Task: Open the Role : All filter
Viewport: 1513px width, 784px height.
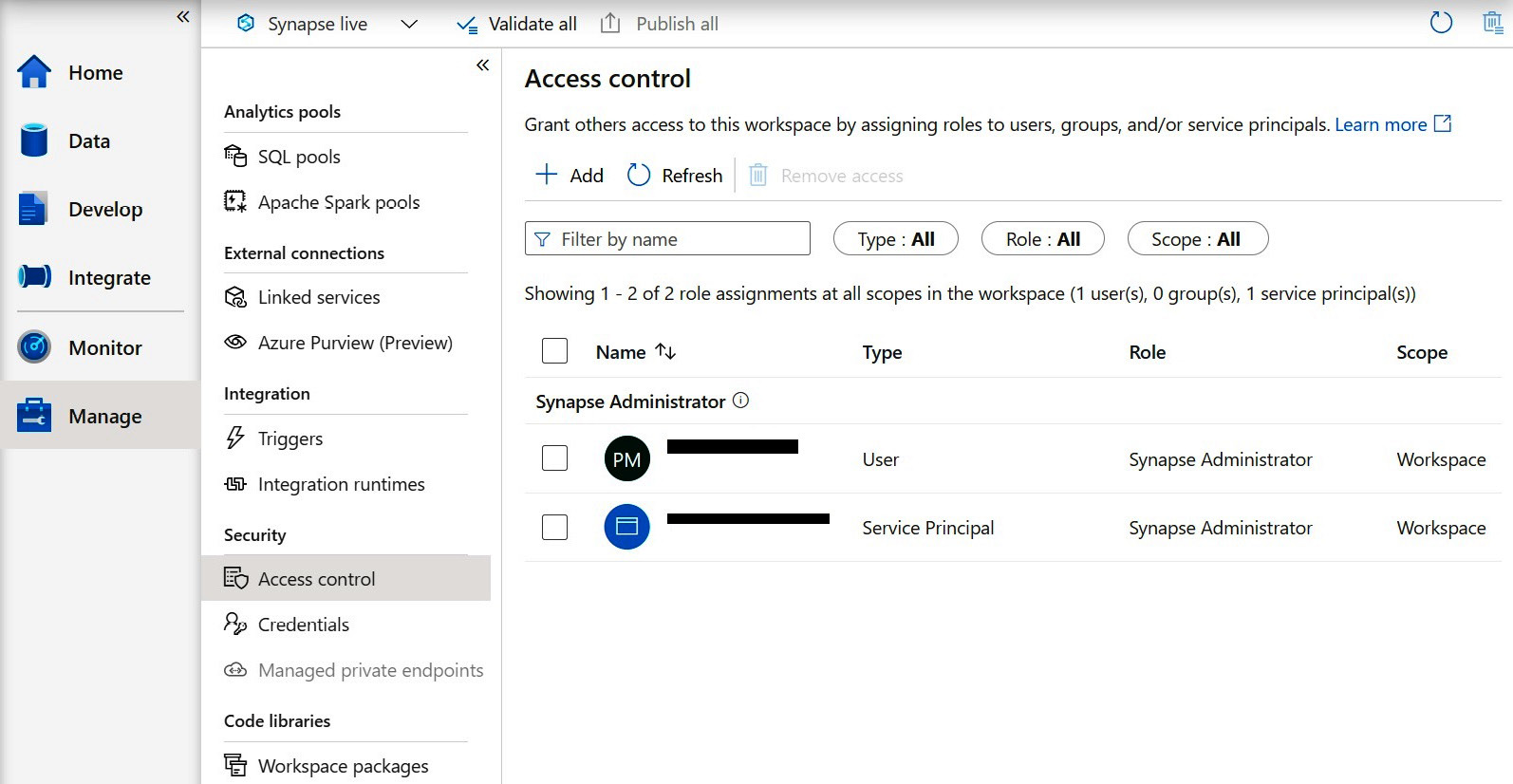Action: (x=1043, y=239)
